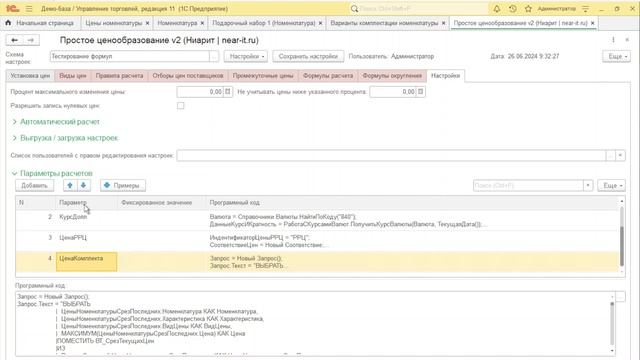The width and height of the screenshot is (640, 360).
Task: Select the Настройки tab
Action: point(445,76)
